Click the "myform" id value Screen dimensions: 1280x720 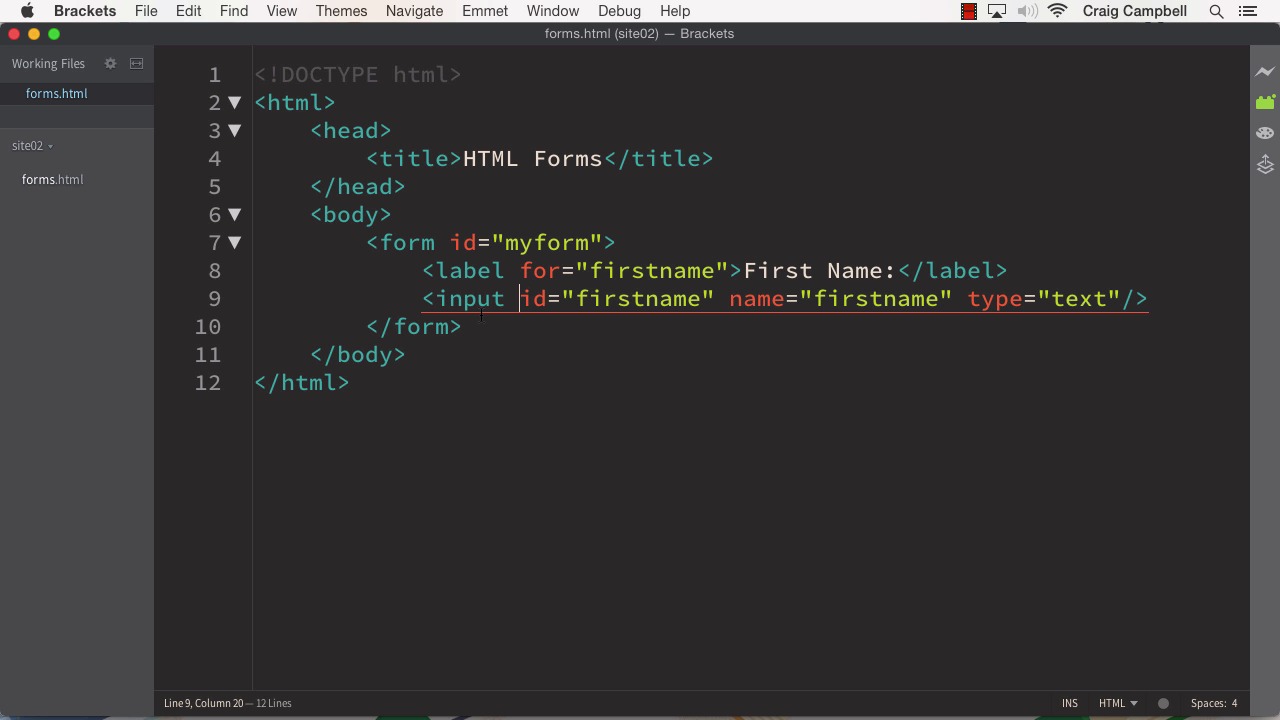tap(546, 243)
